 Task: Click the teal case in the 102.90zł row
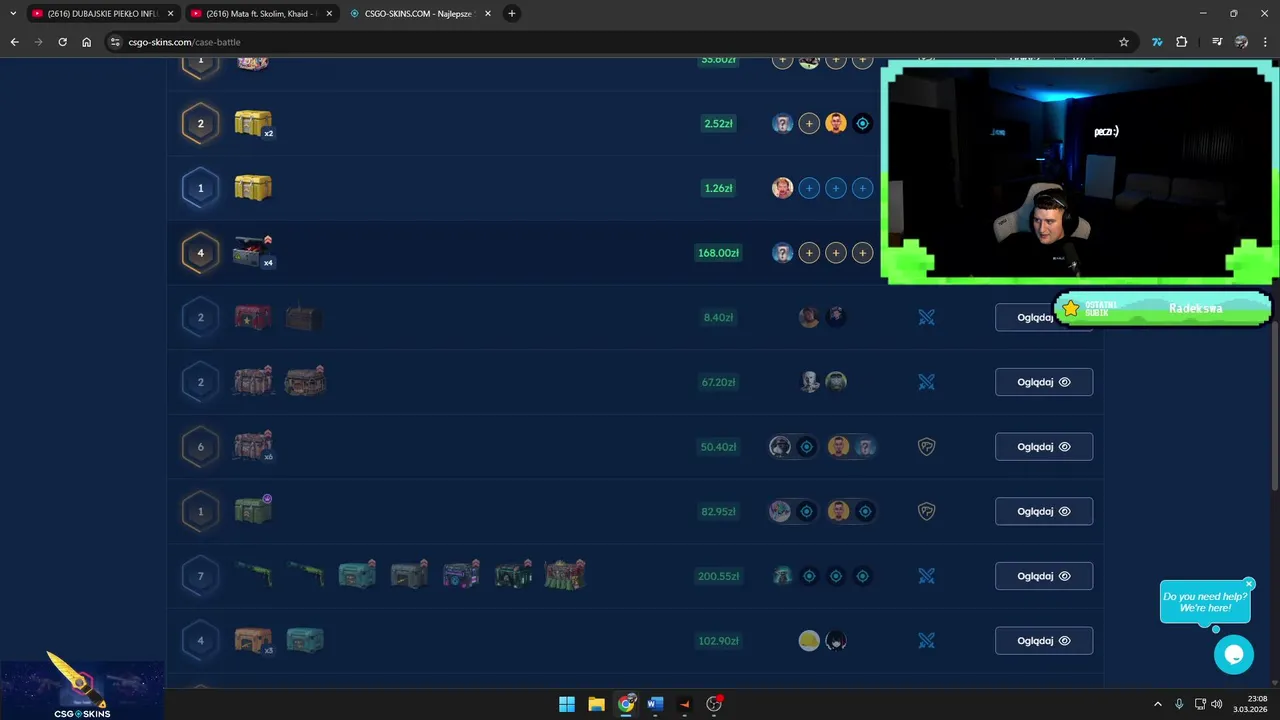point(305,640)
